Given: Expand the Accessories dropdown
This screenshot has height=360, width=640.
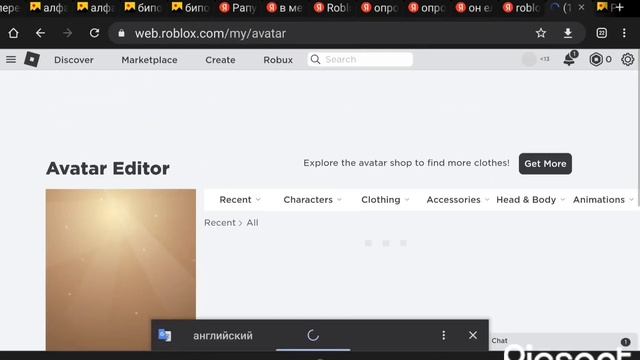Looking at the screenshot, I should click(x=458, y=200).
